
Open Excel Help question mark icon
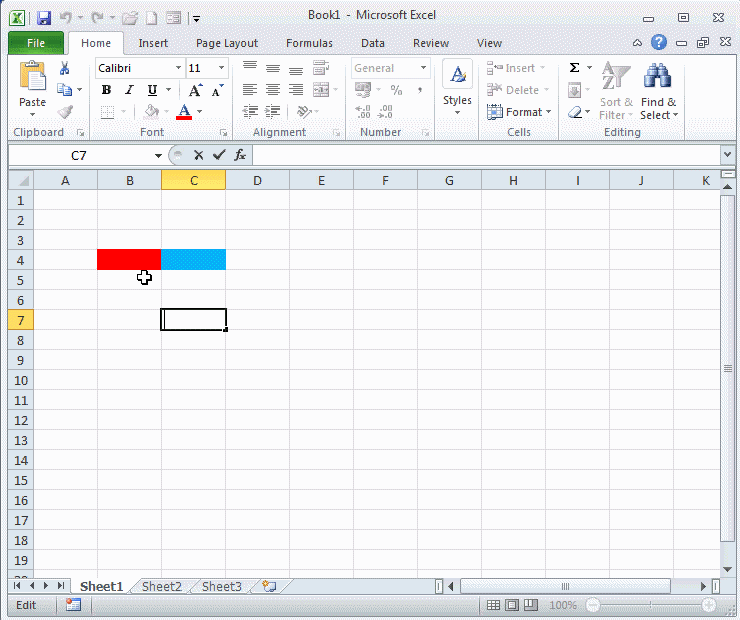[659, 43]
